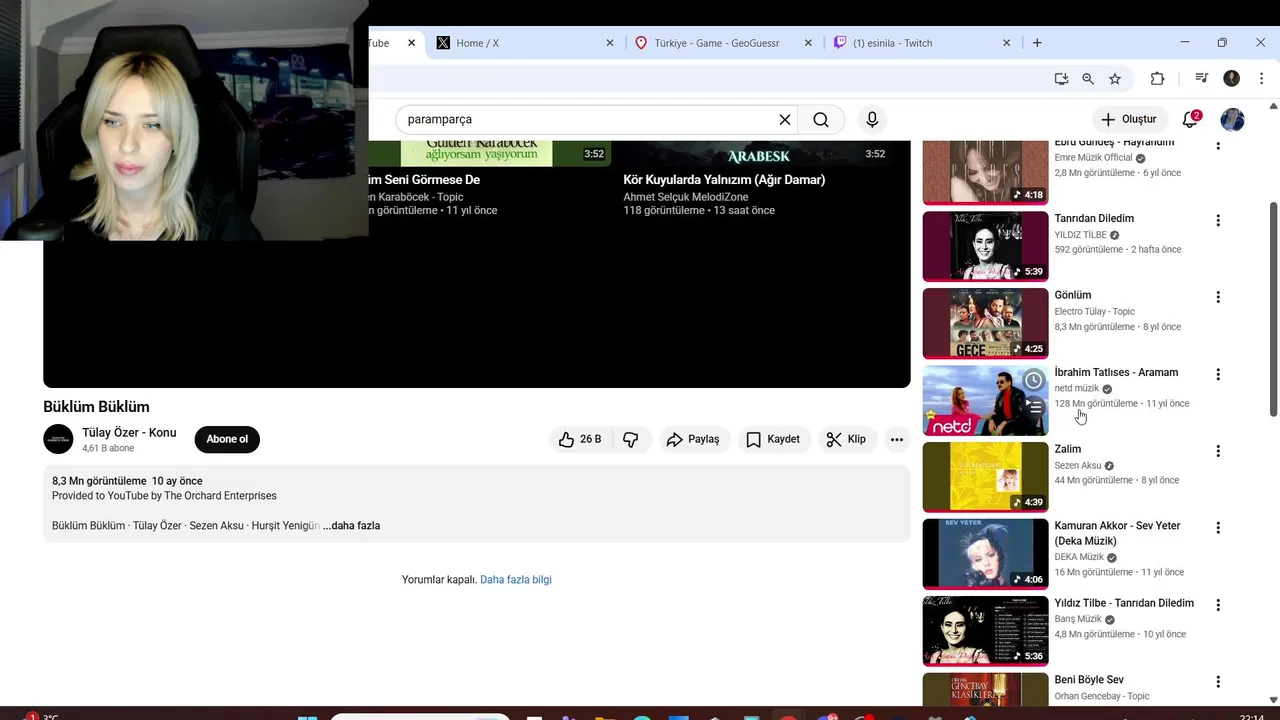Screen dimensions: 1280x720
Task: Click the page vertical scrollbar thumb
Action: pyautogui.click(x=1273, y=309)
